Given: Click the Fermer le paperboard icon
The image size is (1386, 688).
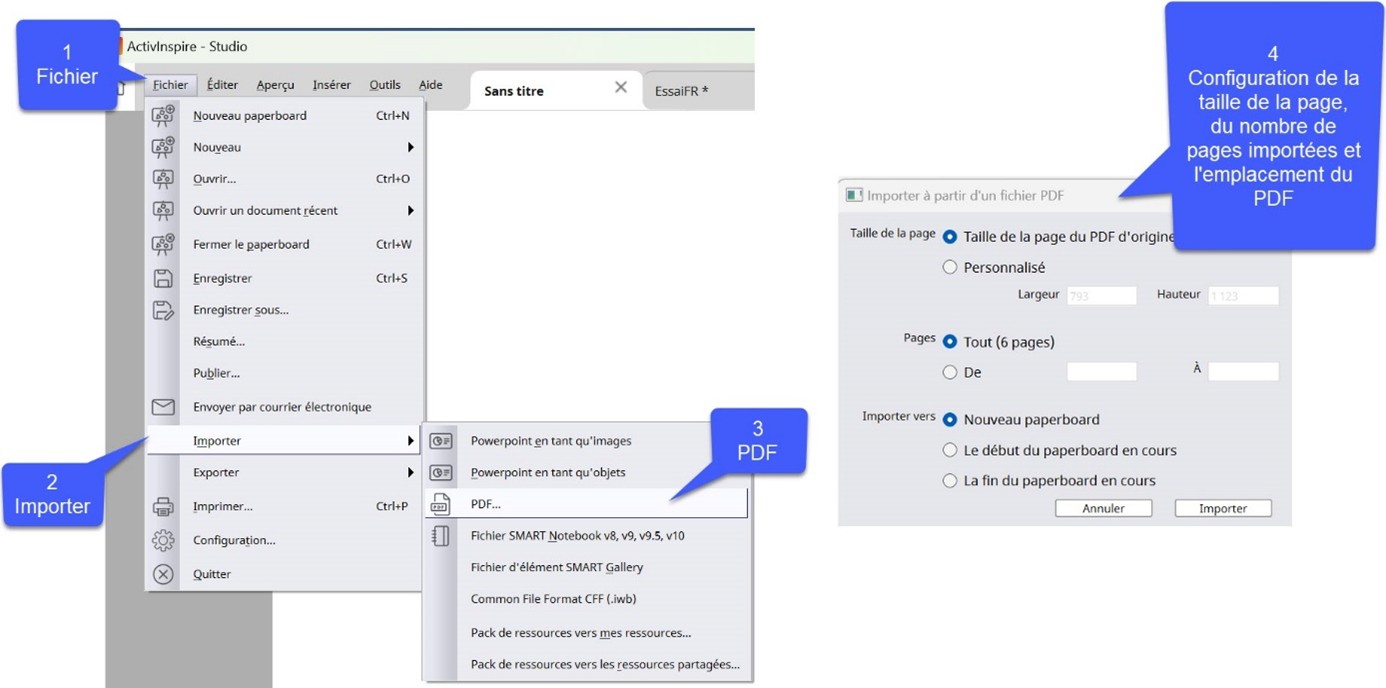Looking at the screenshot, I should click(163, 244).
